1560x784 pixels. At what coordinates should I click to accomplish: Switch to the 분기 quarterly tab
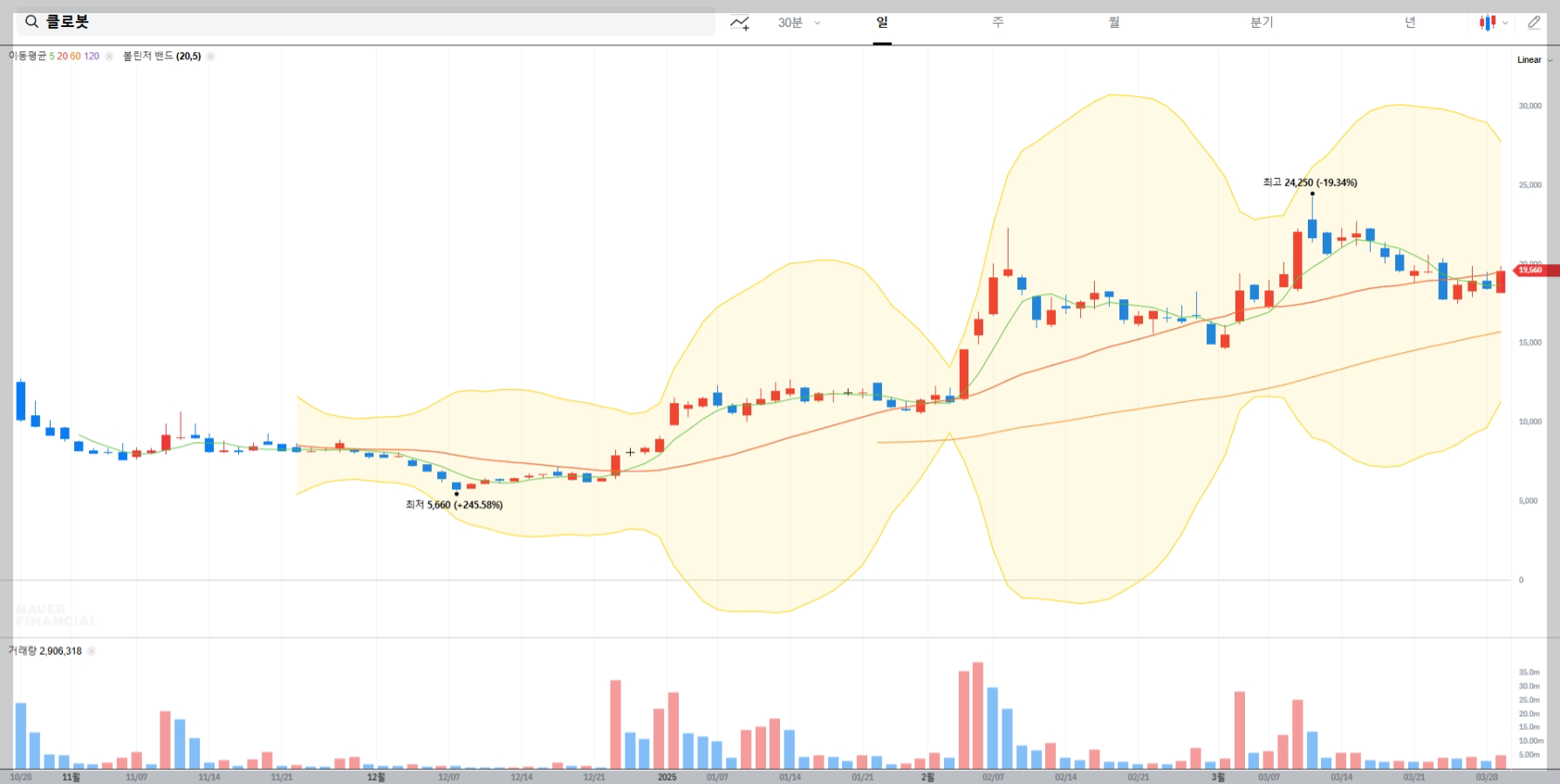pyautogui.click(x=1262, y=23)
